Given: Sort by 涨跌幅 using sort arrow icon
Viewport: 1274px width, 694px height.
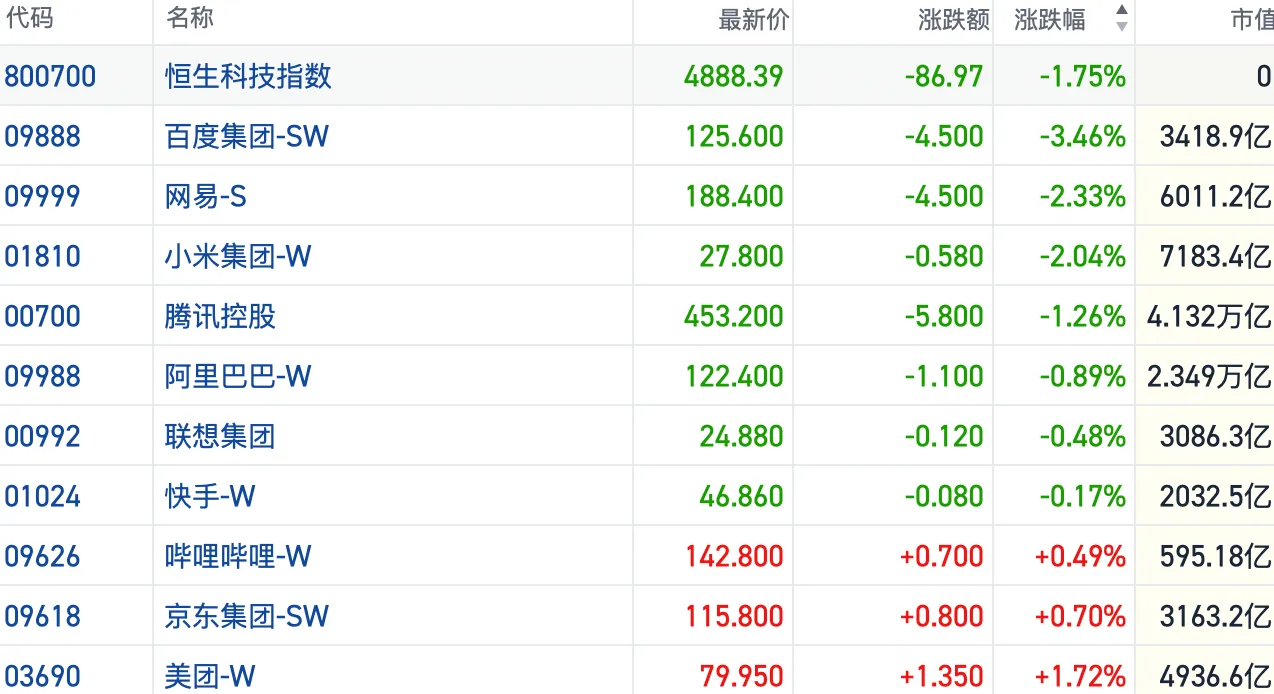Looking at the screenshot, I should [x=1122, y=18].
